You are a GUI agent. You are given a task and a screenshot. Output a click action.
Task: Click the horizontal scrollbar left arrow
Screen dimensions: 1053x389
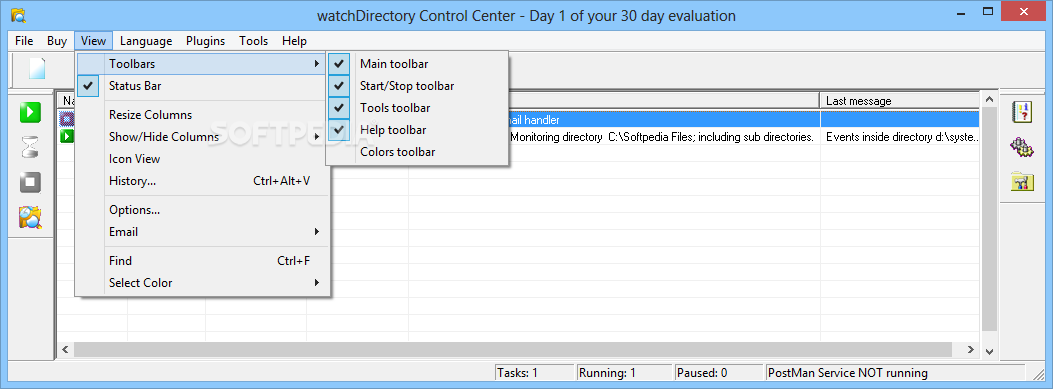(66, 349)
